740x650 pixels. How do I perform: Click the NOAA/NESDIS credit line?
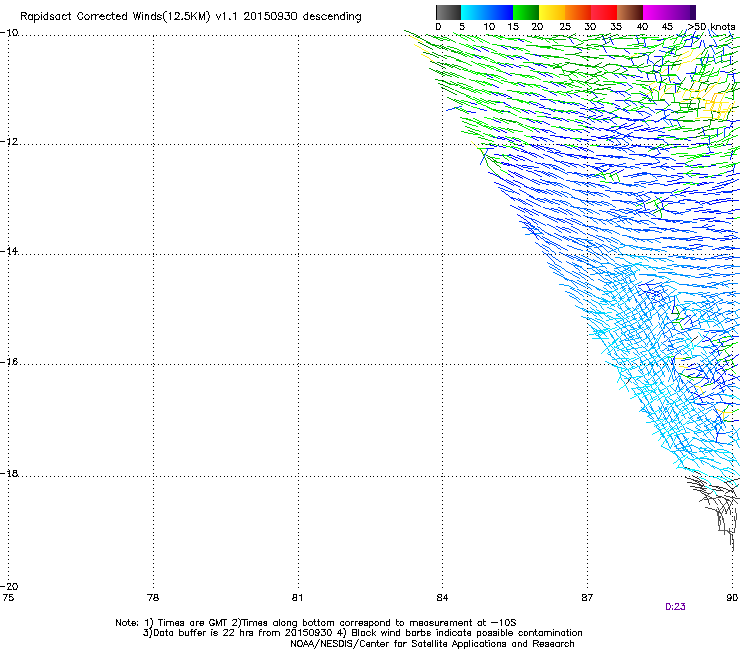coord(432,643)
